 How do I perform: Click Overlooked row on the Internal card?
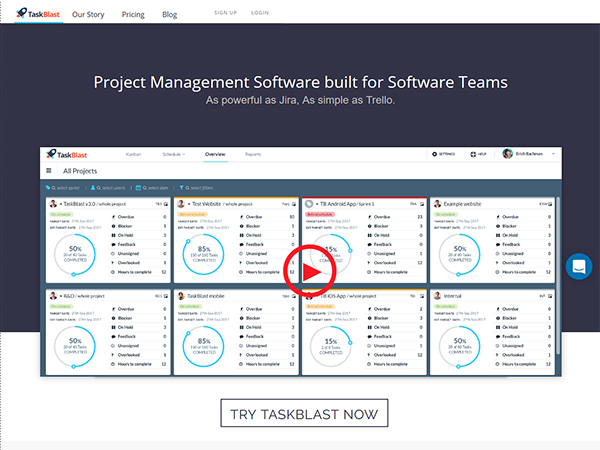(523, 355)
